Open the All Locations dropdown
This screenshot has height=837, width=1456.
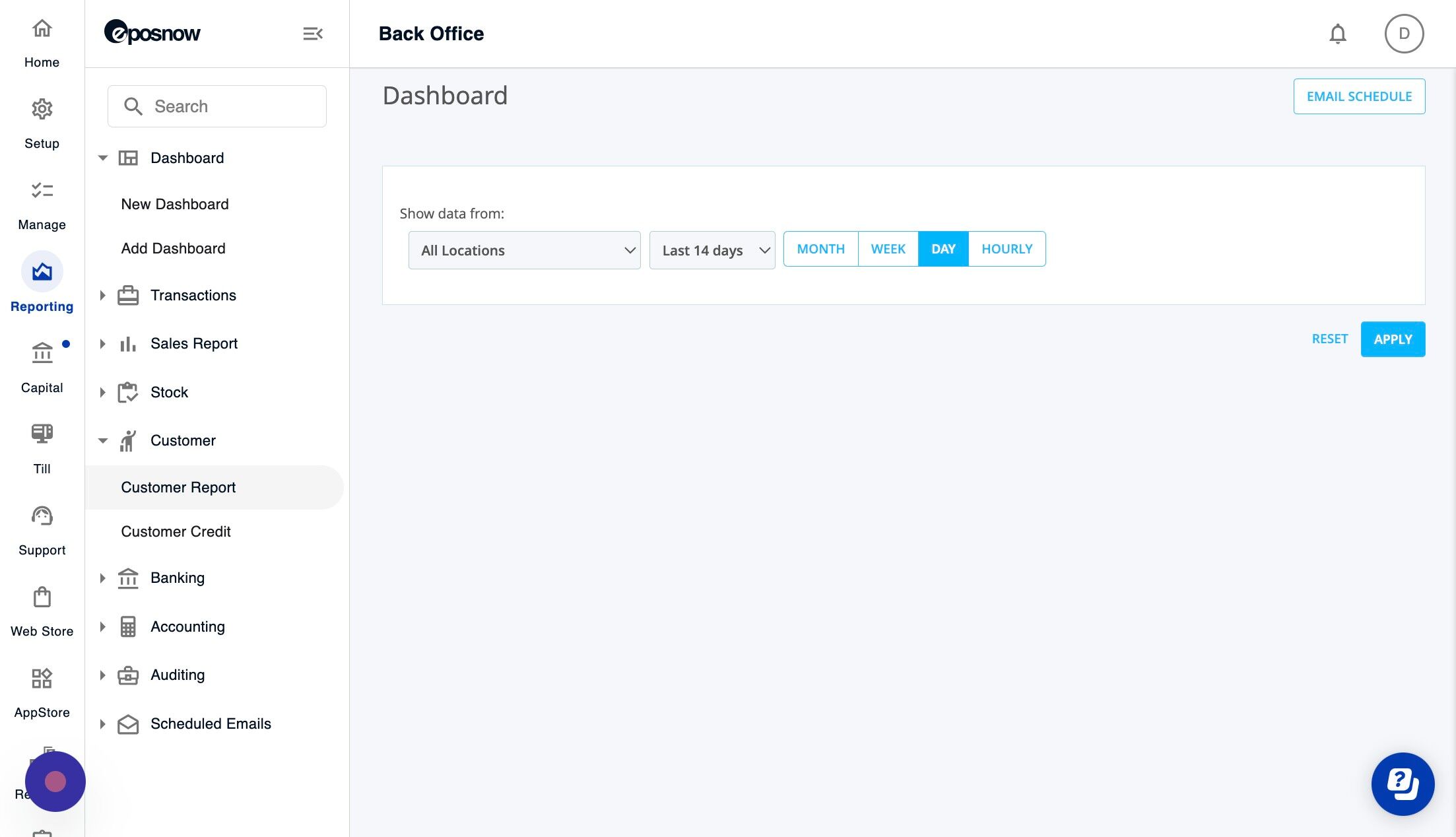click(524, 250)
